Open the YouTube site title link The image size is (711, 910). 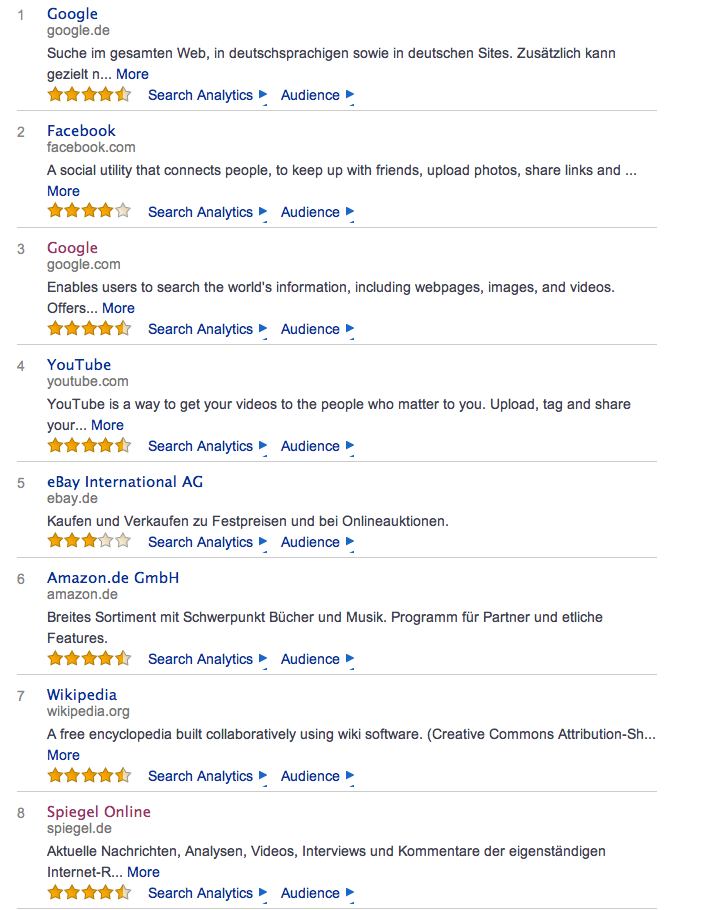point(79,365)
